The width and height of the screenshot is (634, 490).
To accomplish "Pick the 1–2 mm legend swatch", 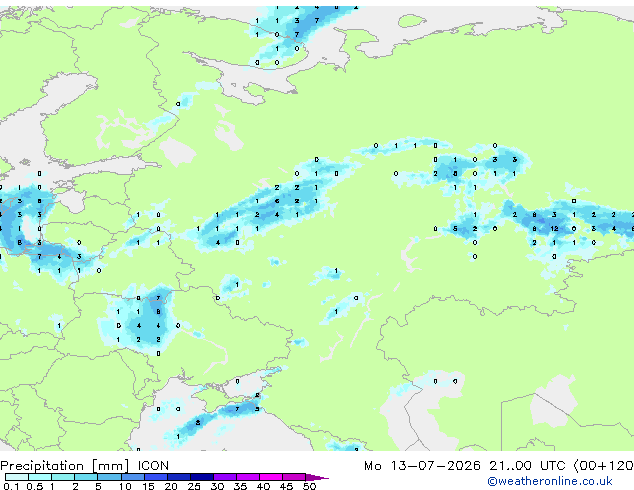I will click(x=63, y=477).
